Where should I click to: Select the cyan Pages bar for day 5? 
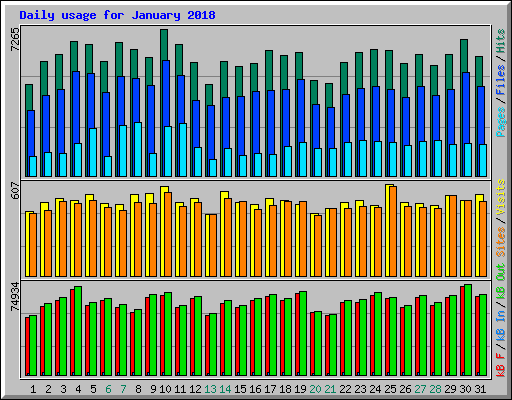[93, 152]
